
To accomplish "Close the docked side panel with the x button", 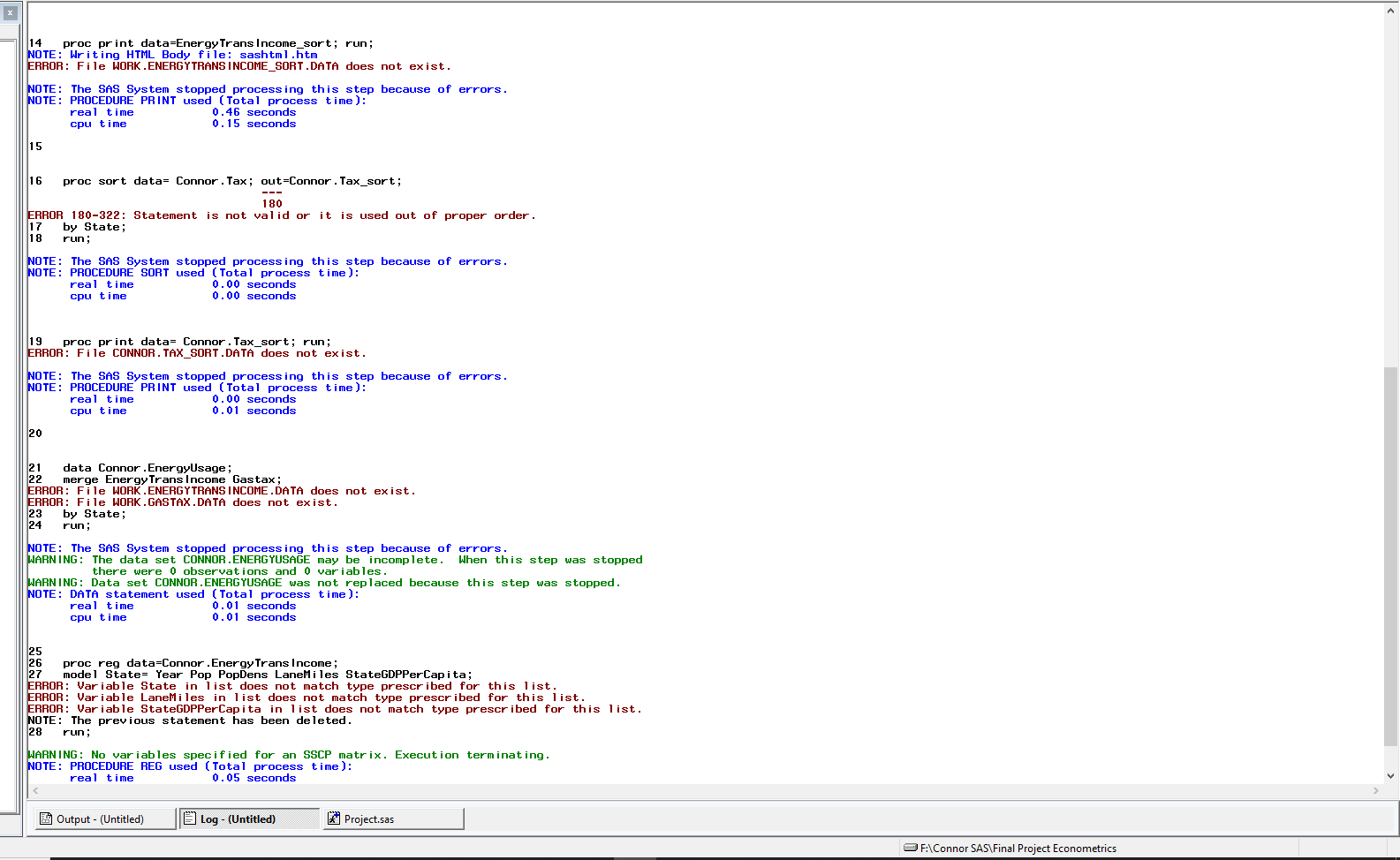I will [x=10, y=13].
